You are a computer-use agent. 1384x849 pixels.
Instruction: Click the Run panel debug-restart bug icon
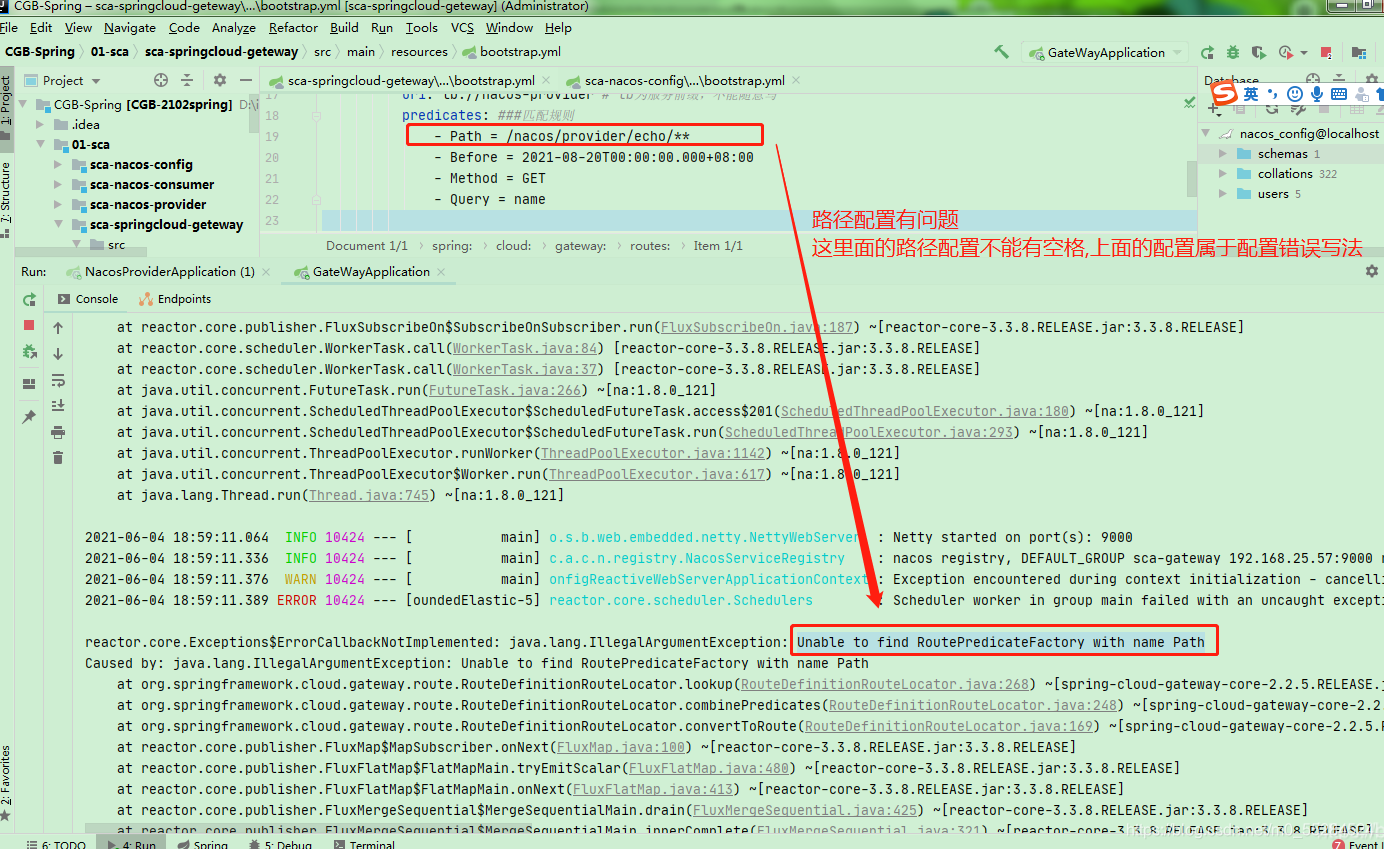pyautogui.click(x=29, y=351)
